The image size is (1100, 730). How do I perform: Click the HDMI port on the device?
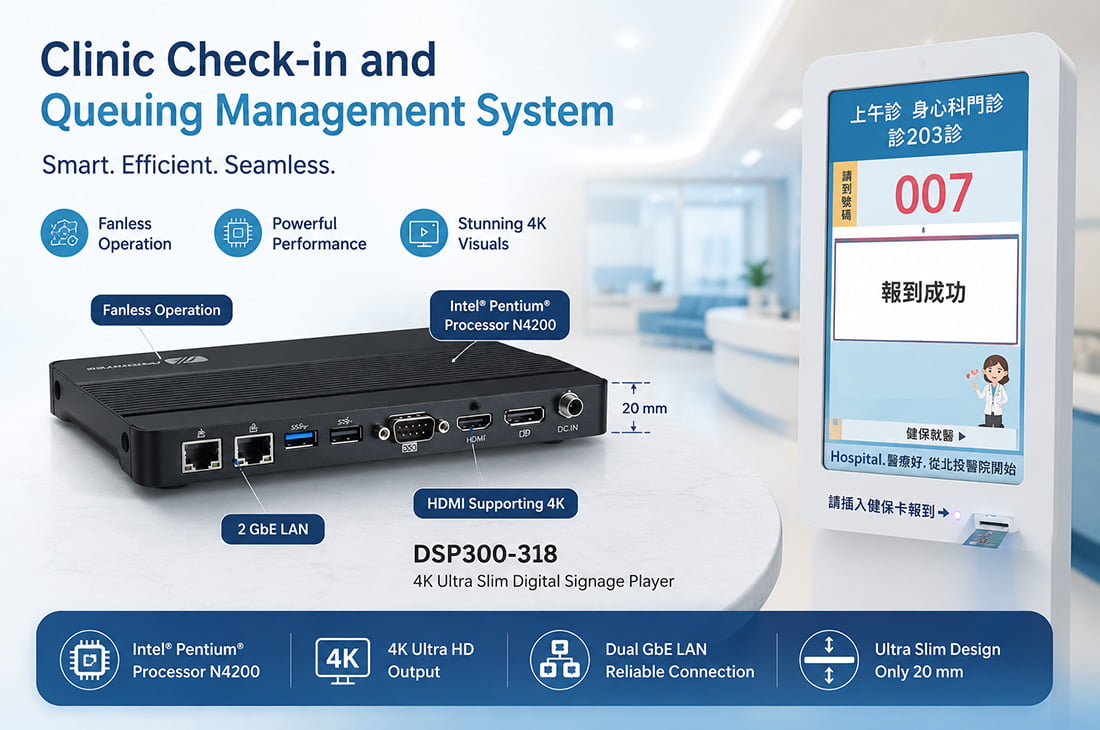click(474, 422)
